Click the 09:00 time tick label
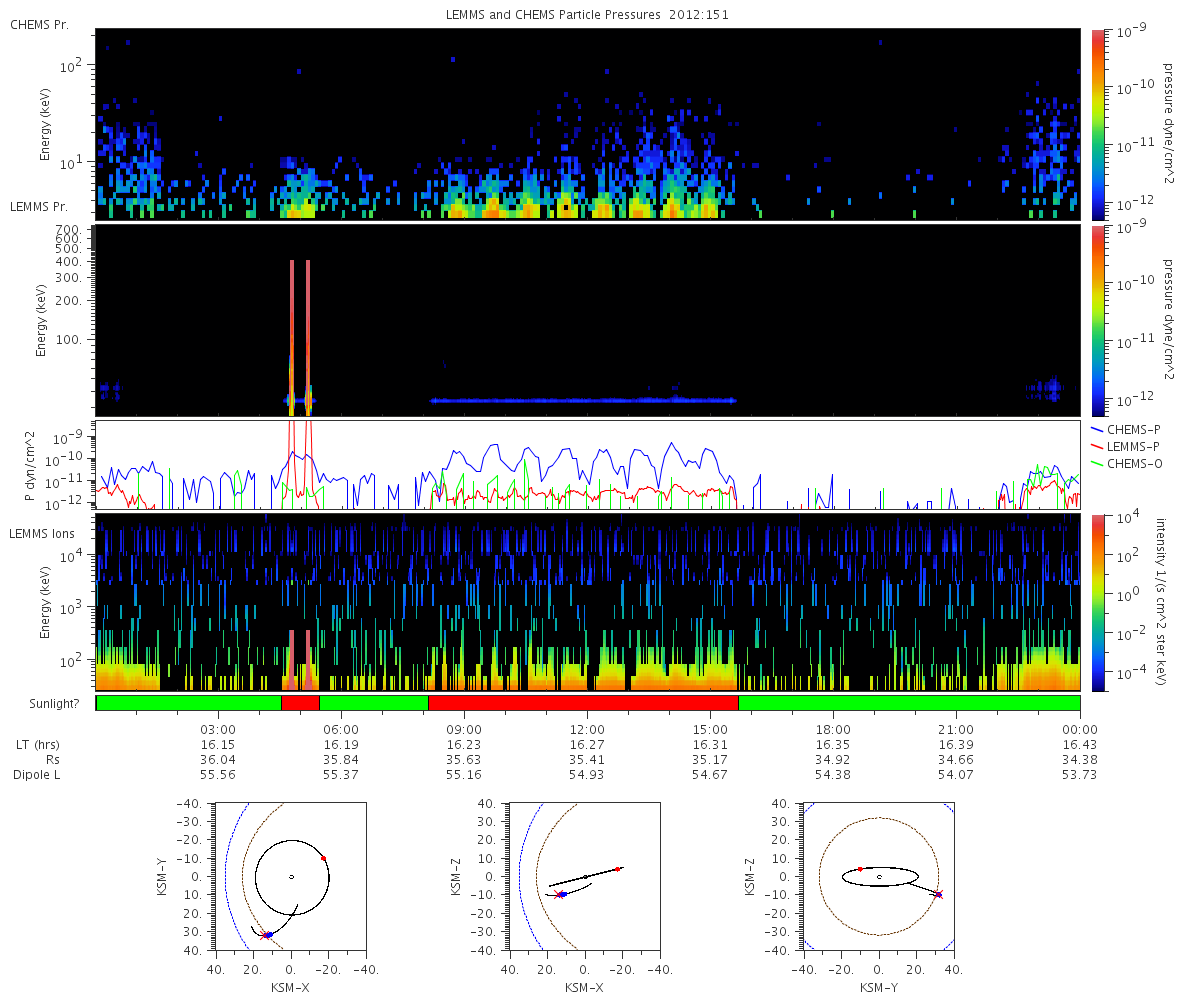 click(x=464, y=730)
